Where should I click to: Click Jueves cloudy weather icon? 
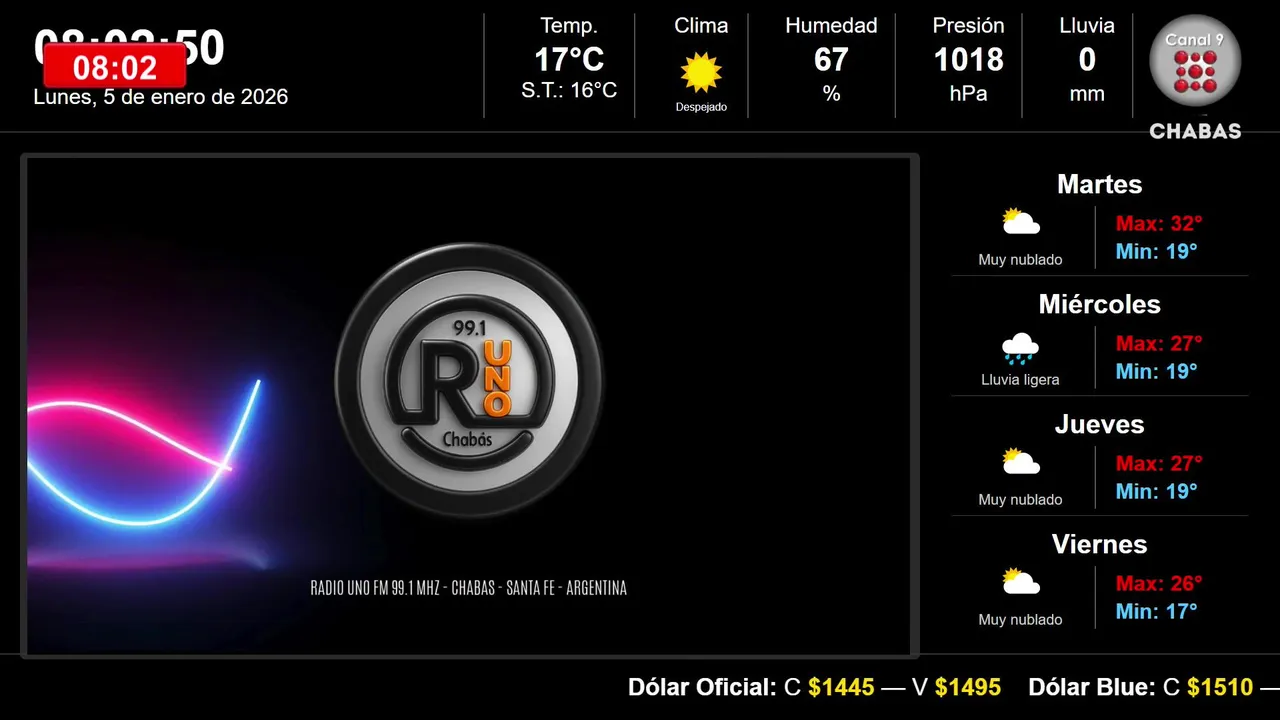point(1021,462)
